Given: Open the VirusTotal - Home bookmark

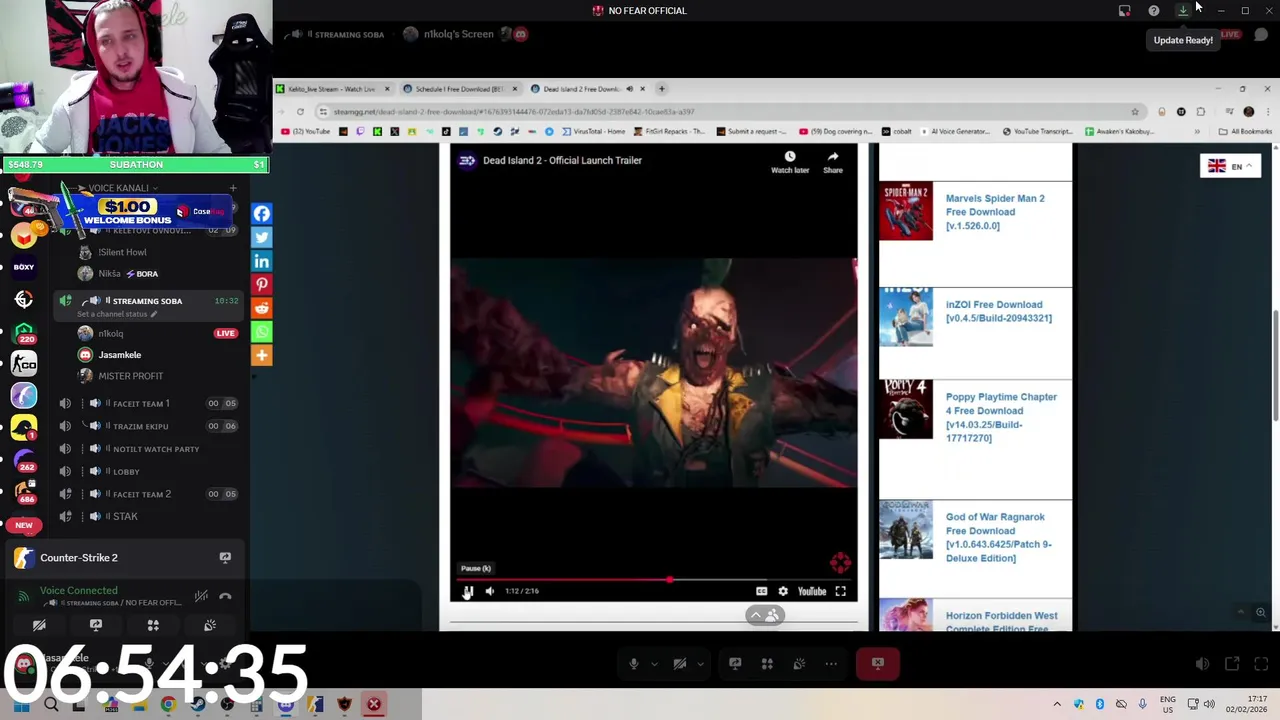Looking at the screenshot, I should coord(594,131).
